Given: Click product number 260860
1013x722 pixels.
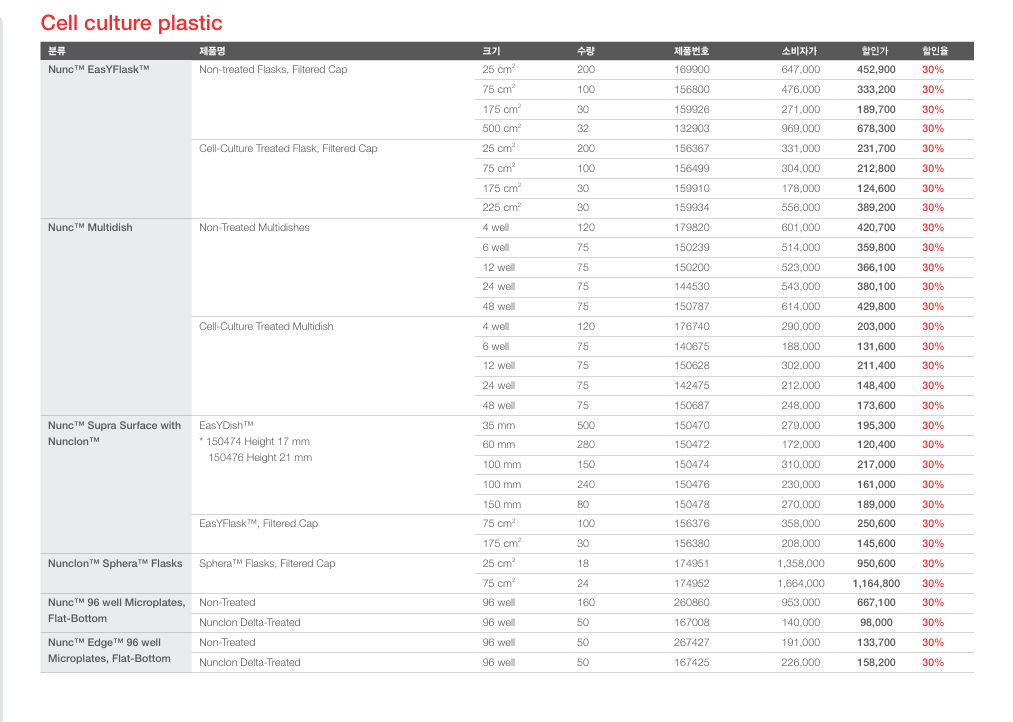Looking at the screenshot, I should pos(691,603).
